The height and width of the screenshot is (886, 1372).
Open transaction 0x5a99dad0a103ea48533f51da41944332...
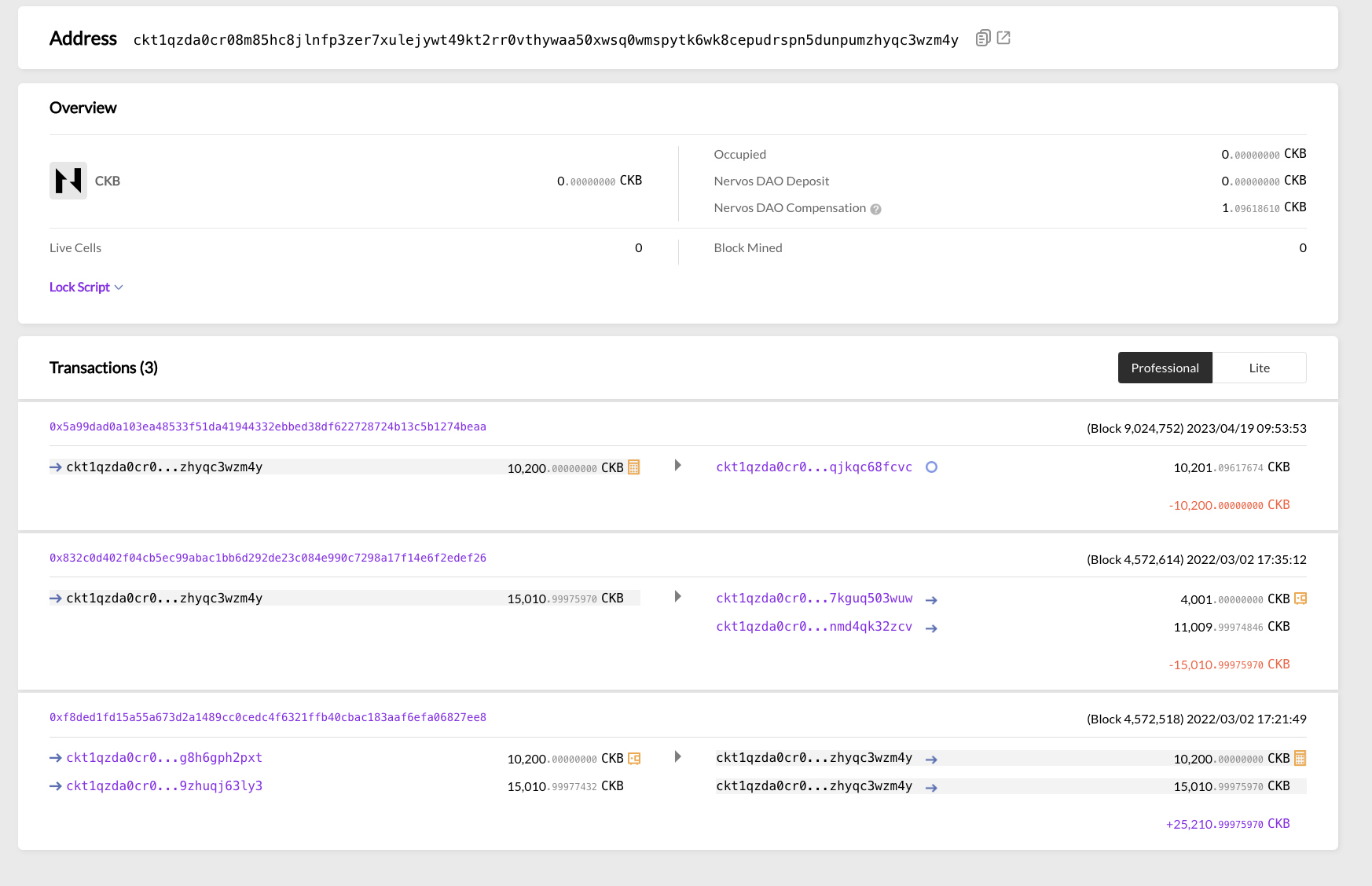pos(267,427)
